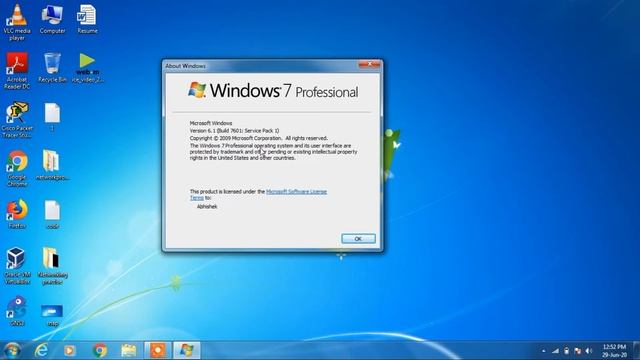Launch Internet Explorer from the taskbar
640x360 pixels.
point(41,350)
